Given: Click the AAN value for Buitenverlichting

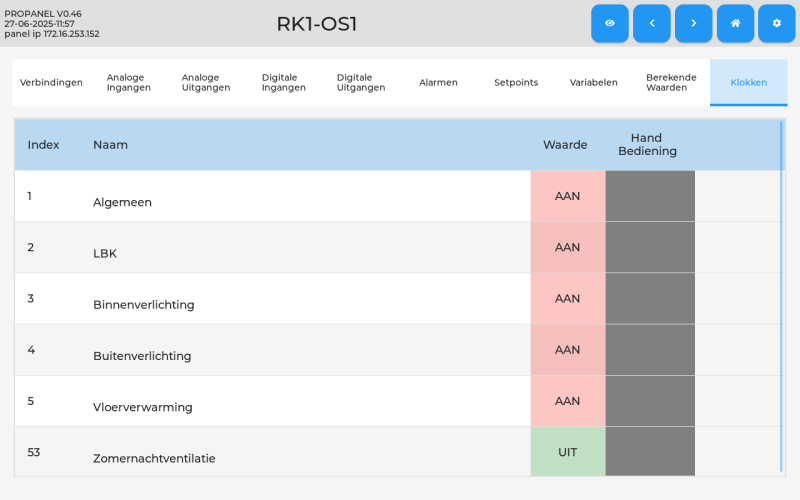Looking at the screenshot, I should pyautogui.click(x=568, y=350).
